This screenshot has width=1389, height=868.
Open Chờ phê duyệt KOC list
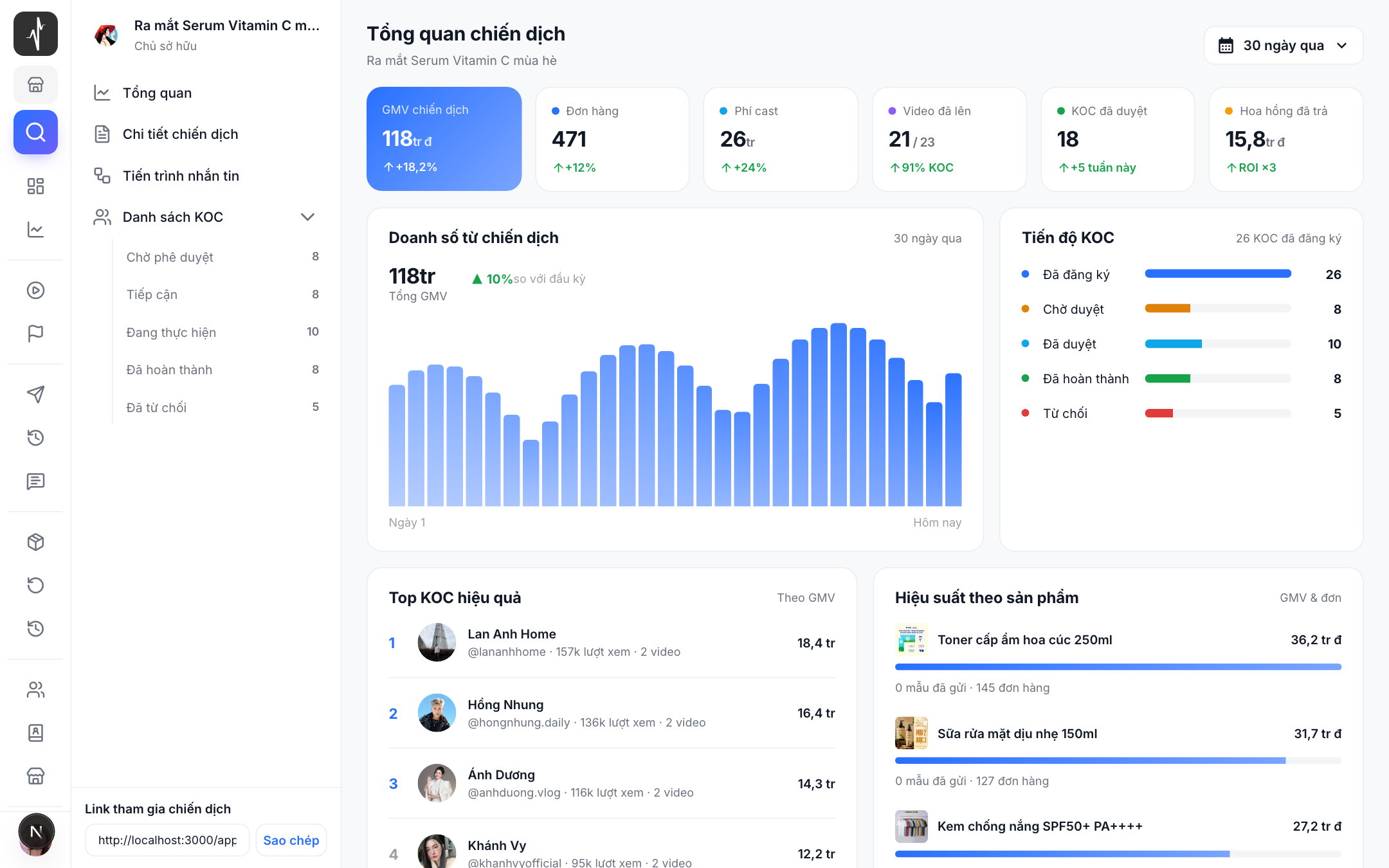coord(222,257)
